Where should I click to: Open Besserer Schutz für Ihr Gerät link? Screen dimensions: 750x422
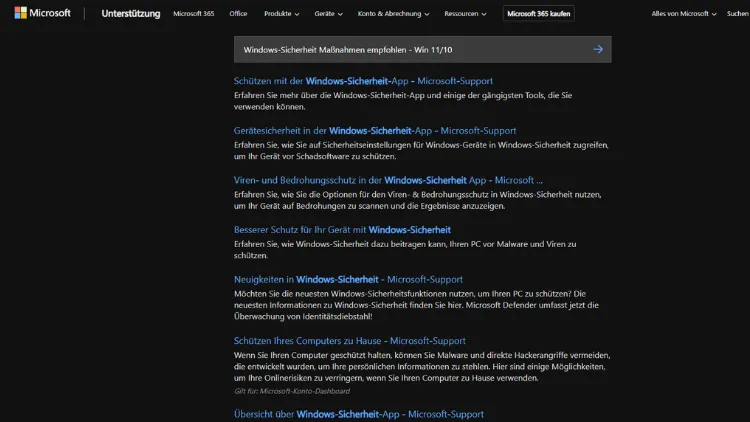pyautogui.click(x=342, y=230)
